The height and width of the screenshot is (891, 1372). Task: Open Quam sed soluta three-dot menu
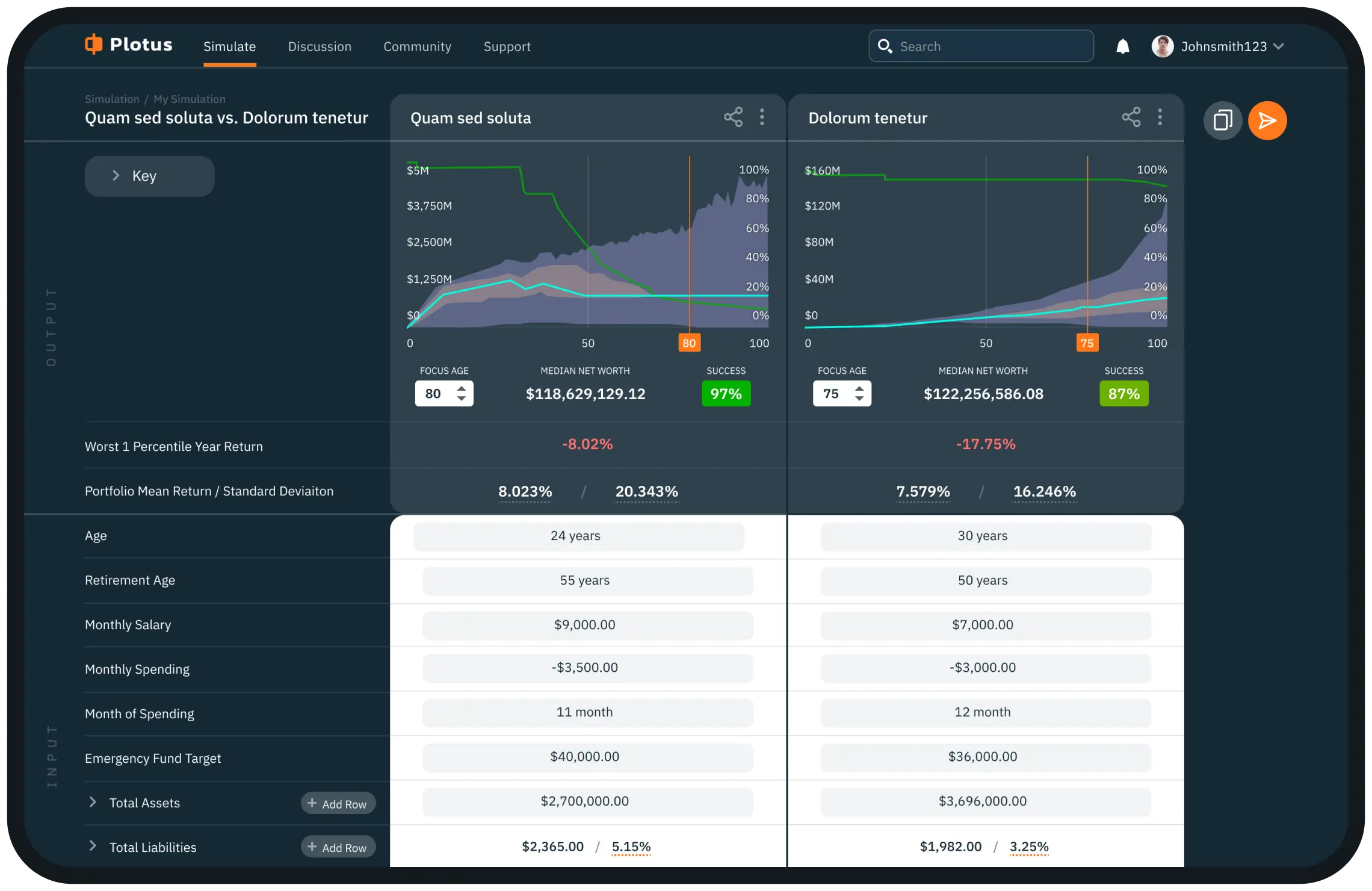click(x=762, y=117)
